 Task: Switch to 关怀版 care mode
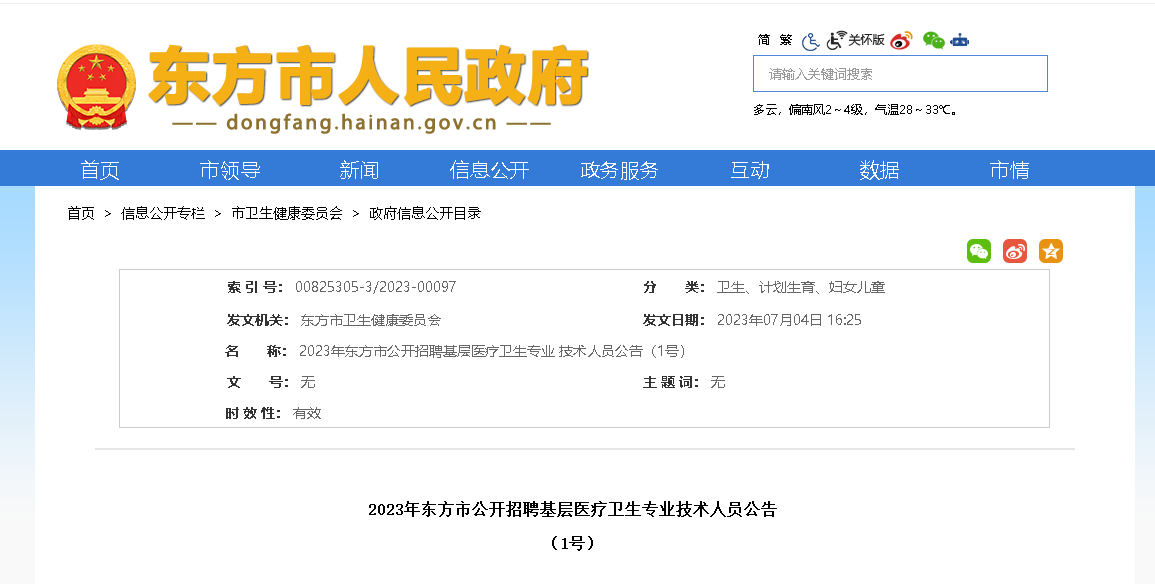pos(855,40)
